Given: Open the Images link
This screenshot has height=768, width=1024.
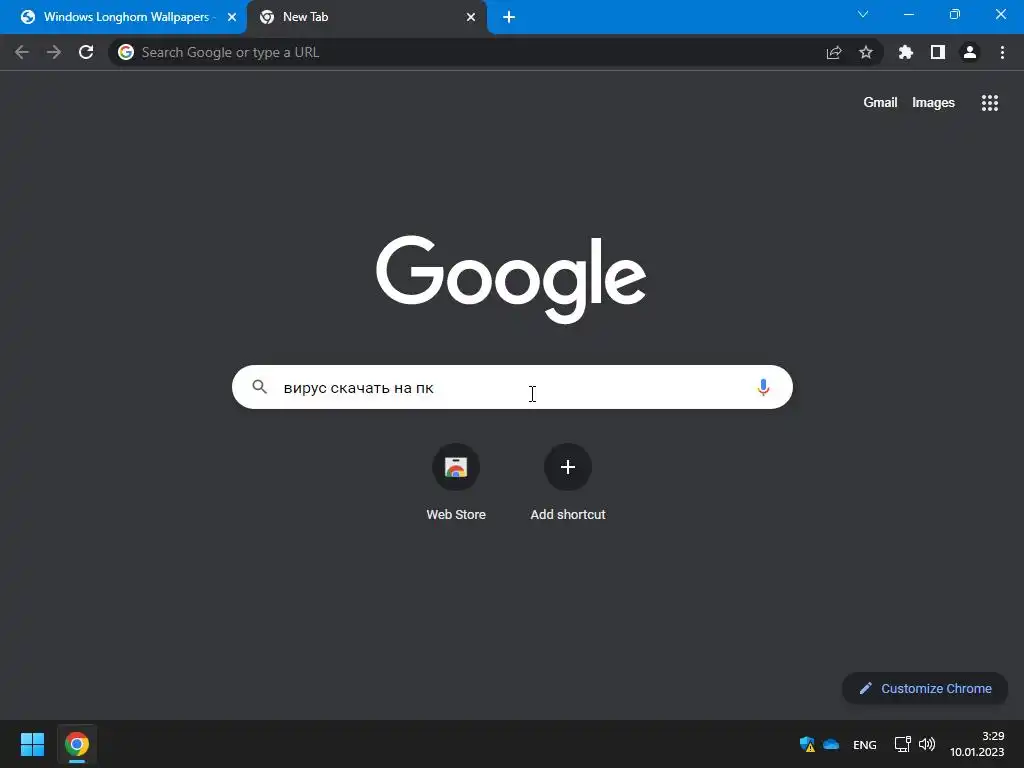Looking at the screenshot, I should [933, 103].
